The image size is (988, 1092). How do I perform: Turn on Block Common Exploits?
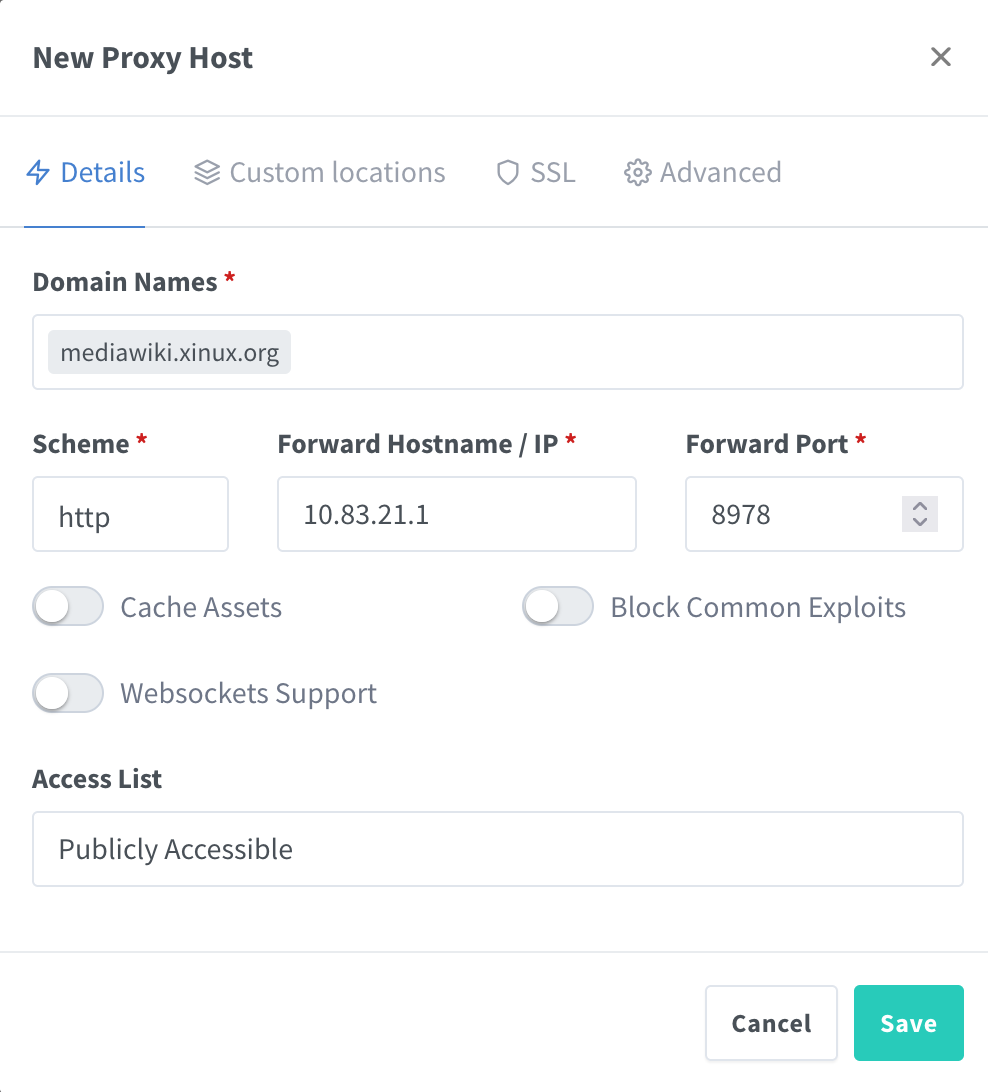point(557,606)
